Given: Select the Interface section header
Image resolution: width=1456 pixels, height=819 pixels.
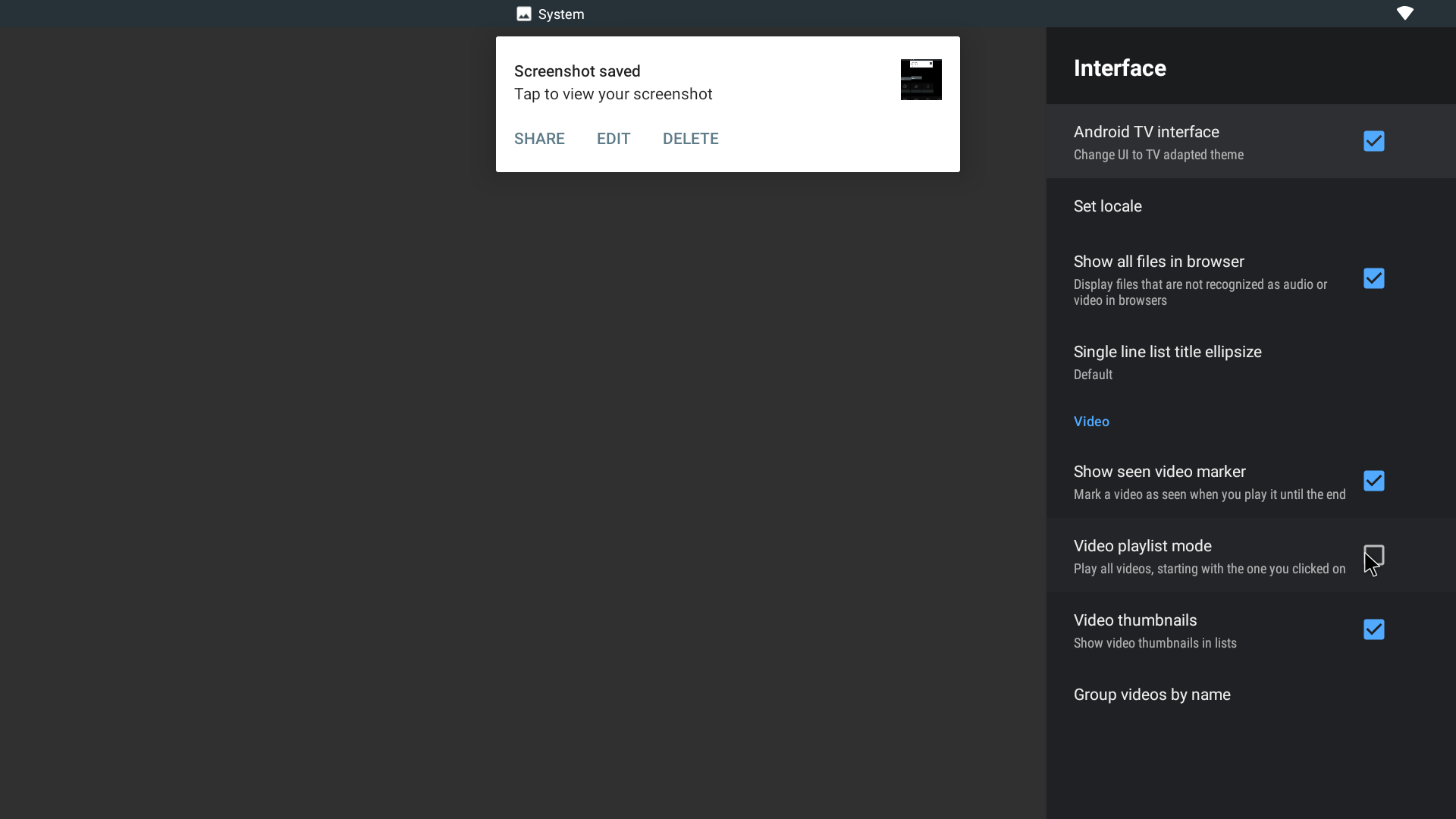Looking at the screenshot, I should click(x=1119, y=67).
